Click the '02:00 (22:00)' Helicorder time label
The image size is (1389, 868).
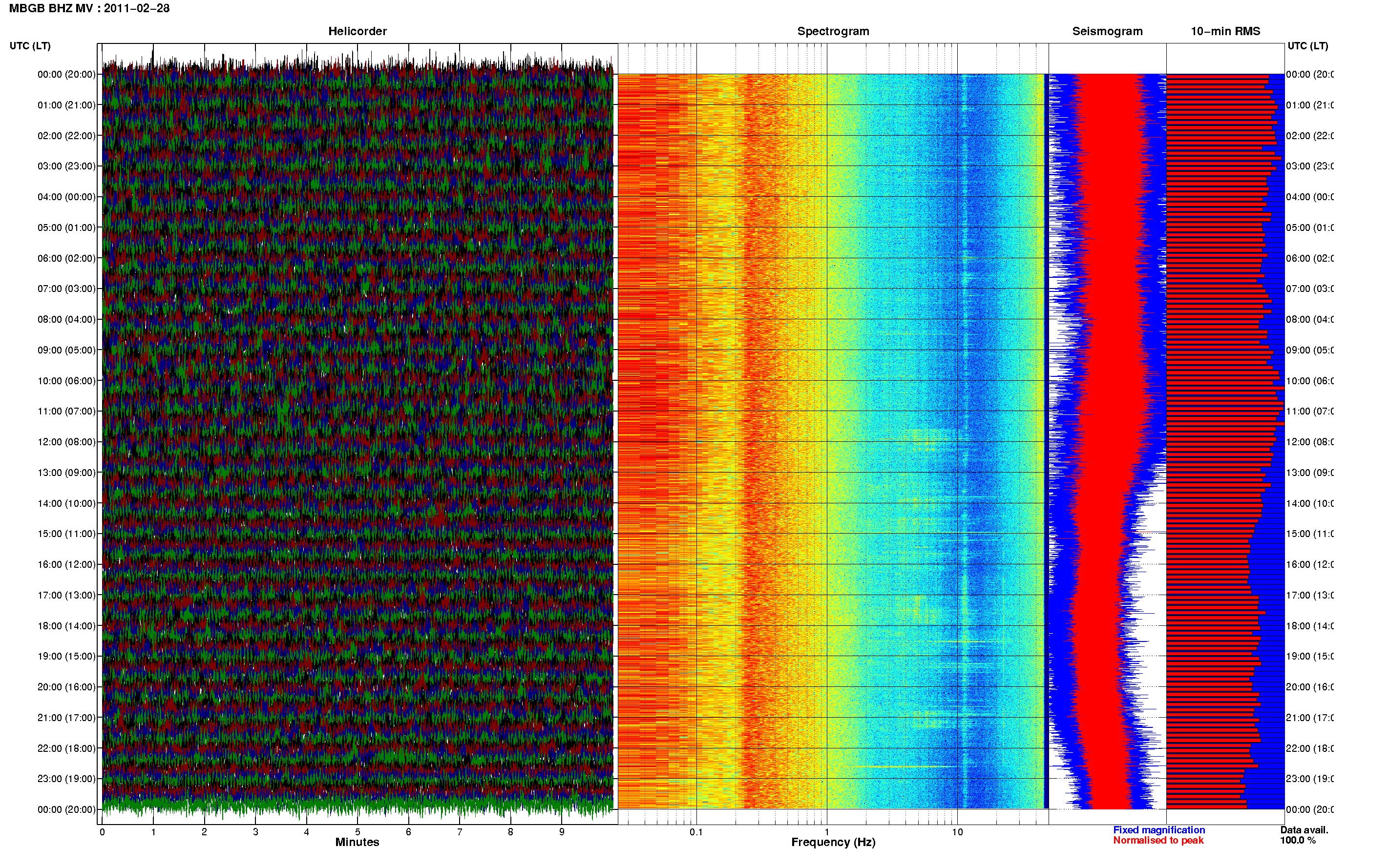coord(66,136)
